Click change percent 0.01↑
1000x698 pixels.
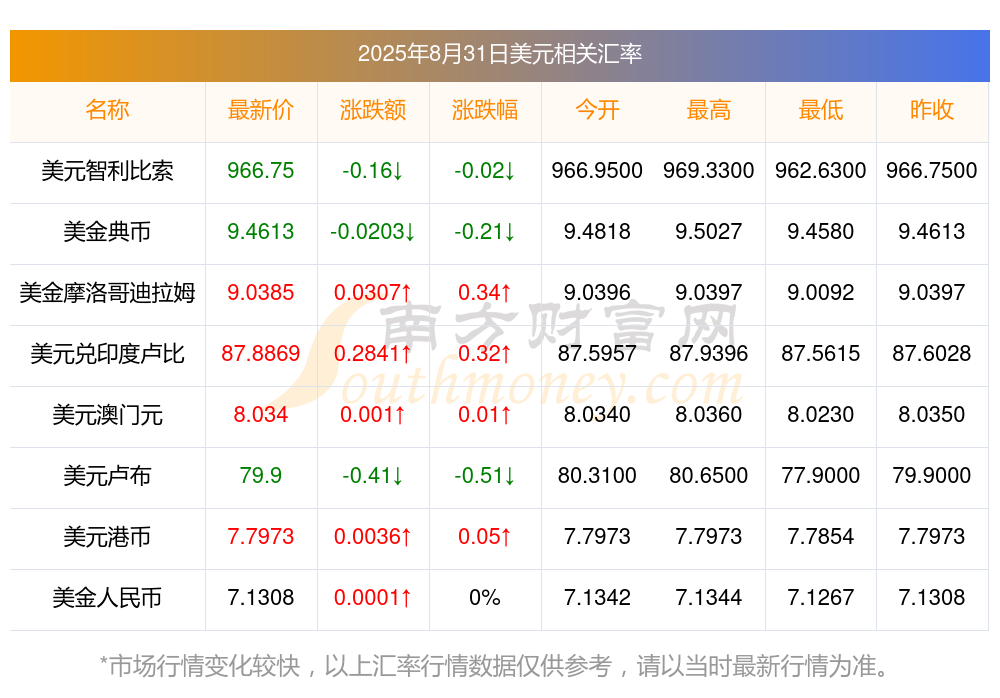[485, 415]
